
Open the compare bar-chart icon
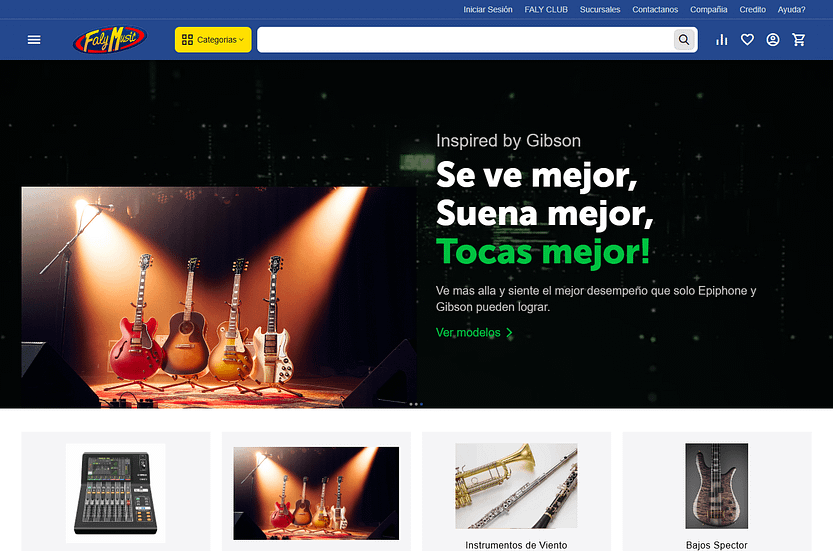(x=721, y=40)
